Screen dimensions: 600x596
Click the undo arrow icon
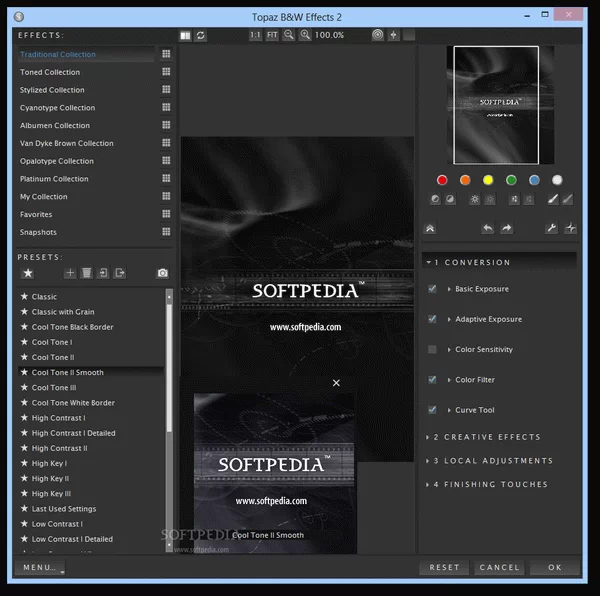pos(487,228)
